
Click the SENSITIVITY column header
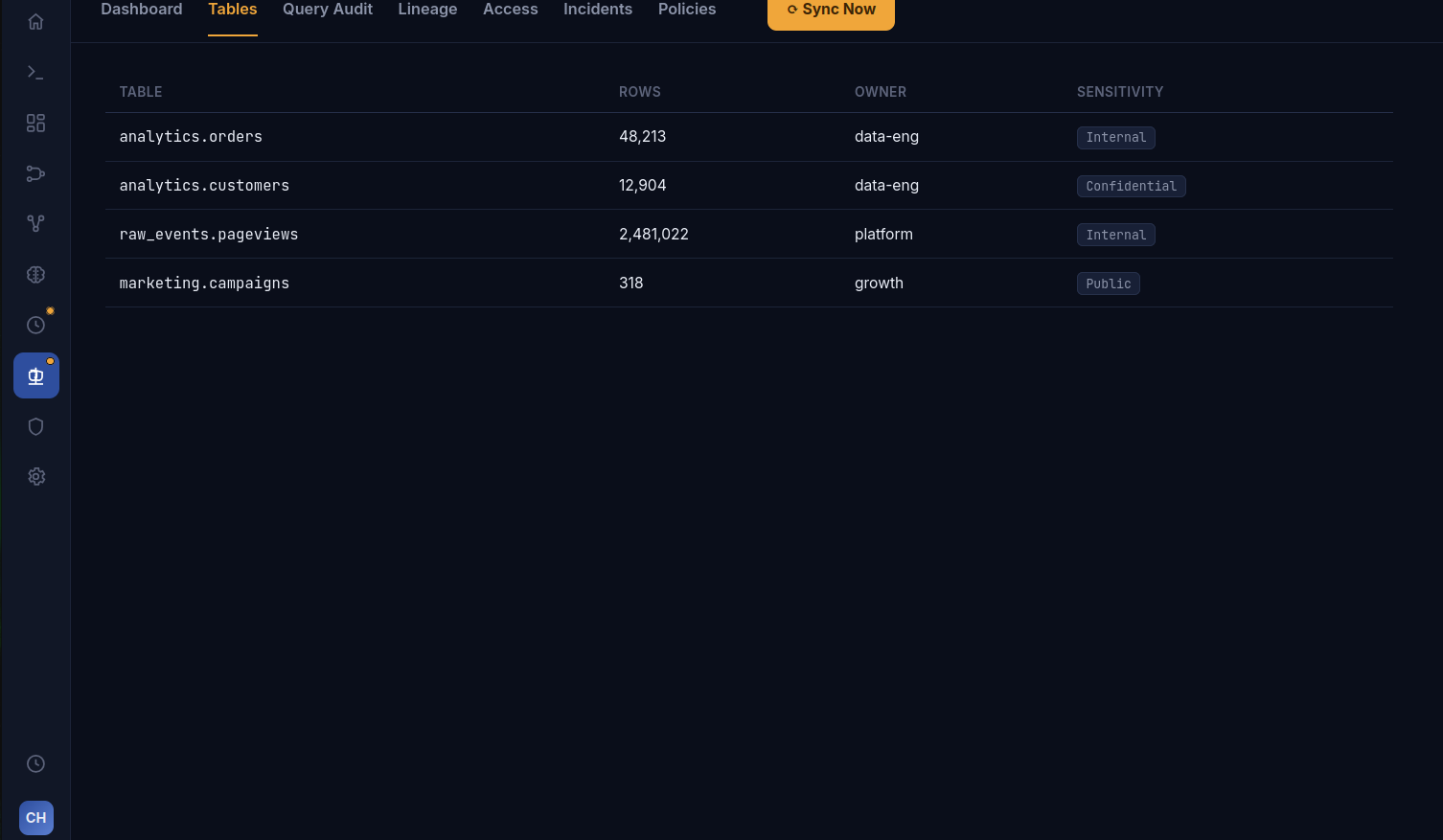tap(1120, 92)
